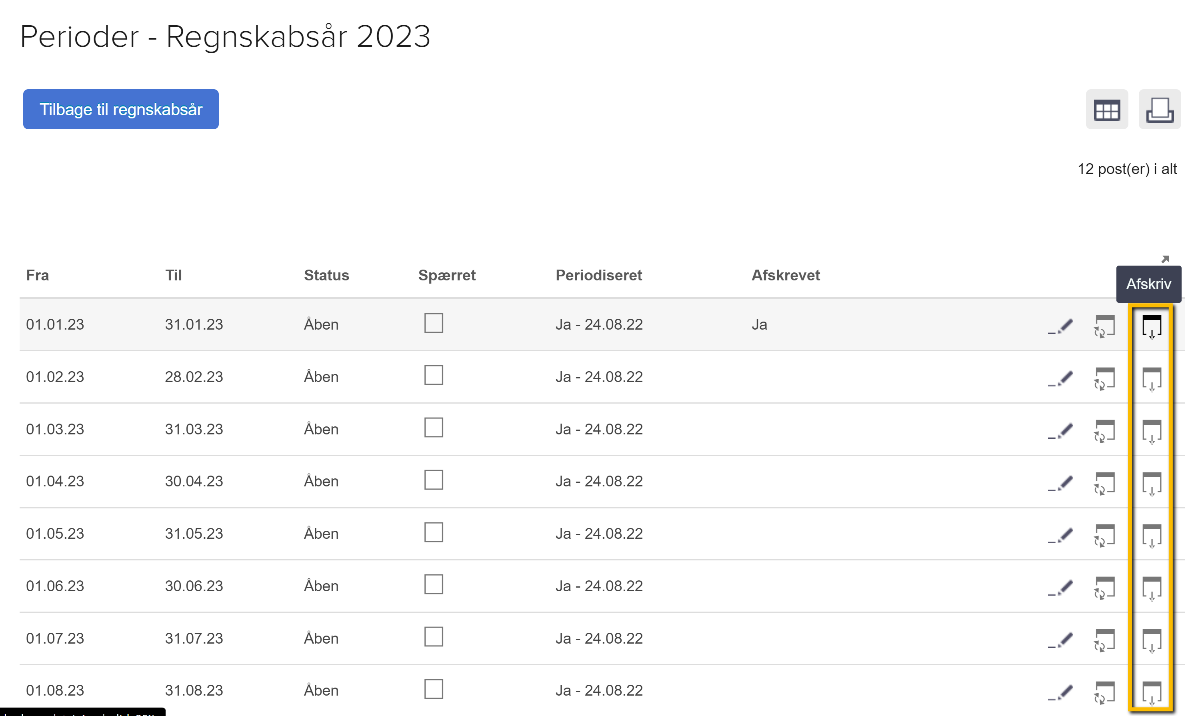Click the Afskrevet column header

point(786,275)
